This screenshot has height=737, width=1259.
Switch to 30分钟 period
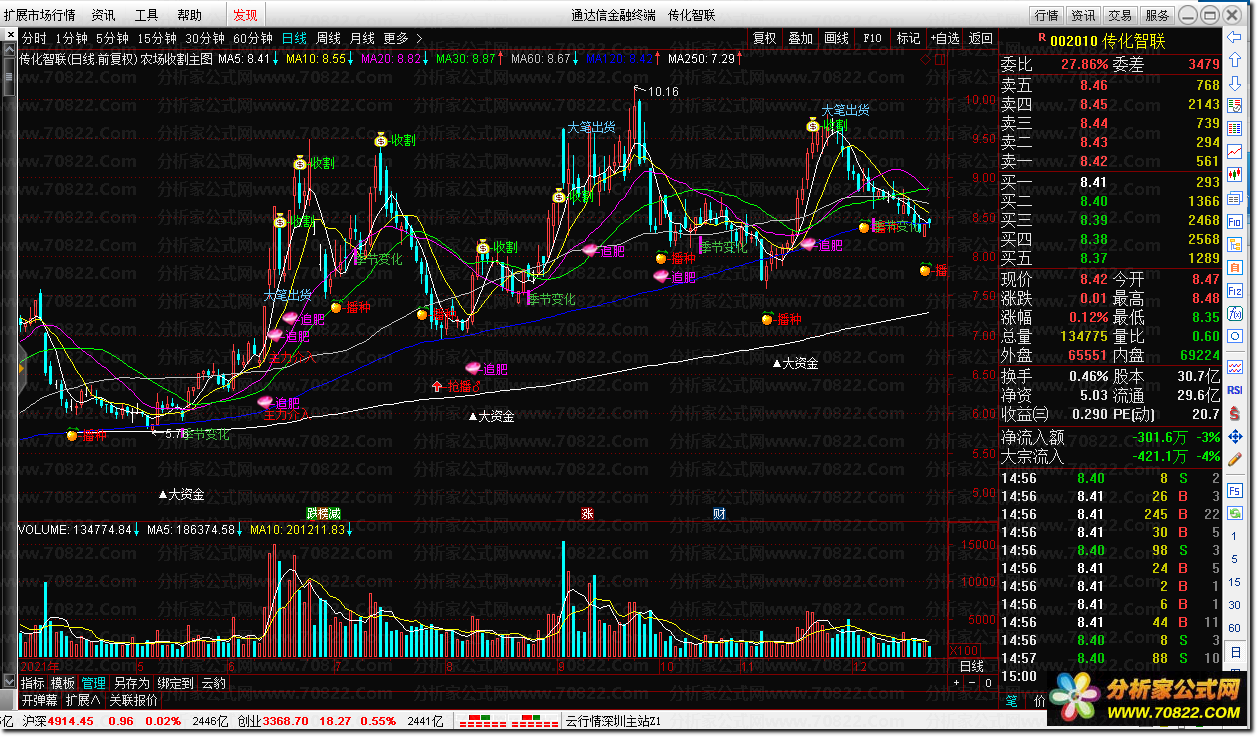coord(204,38)
